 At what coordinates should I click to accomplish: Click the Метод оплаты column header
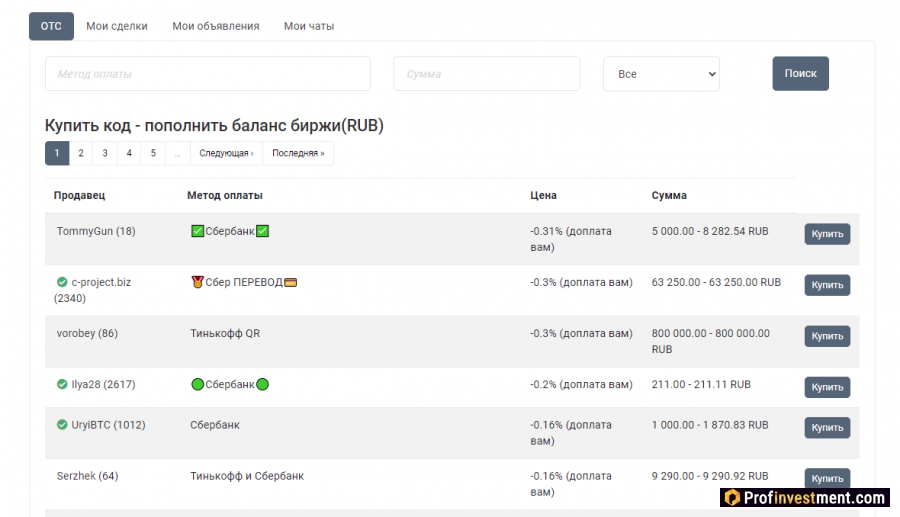pyautogui.click(x=224, y=195)
